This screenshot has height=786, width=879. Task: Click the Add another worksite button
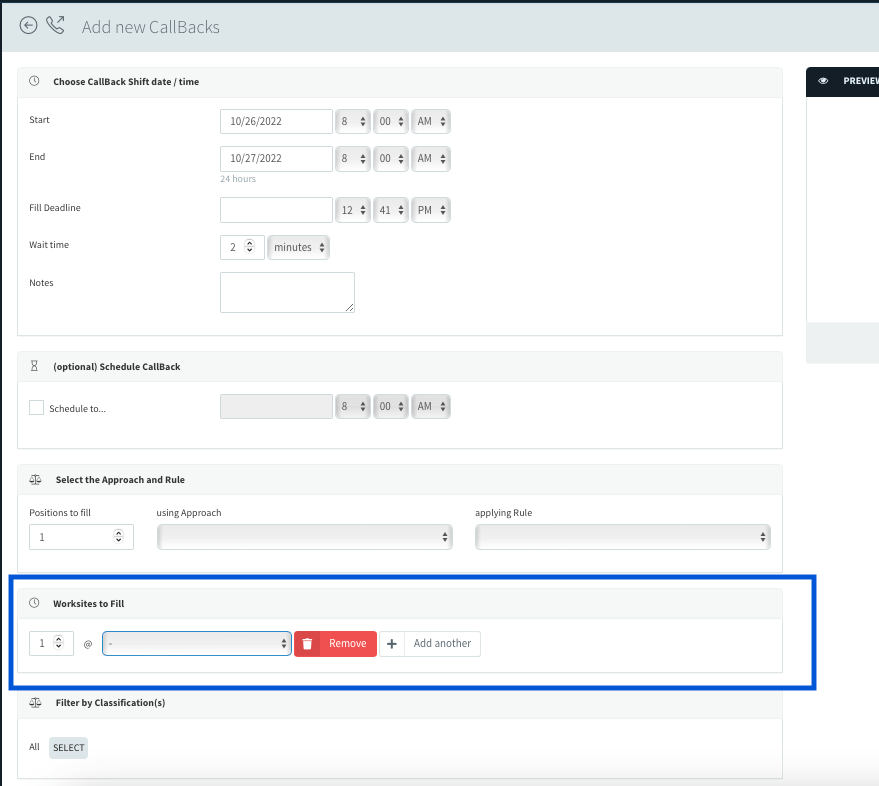430,644
